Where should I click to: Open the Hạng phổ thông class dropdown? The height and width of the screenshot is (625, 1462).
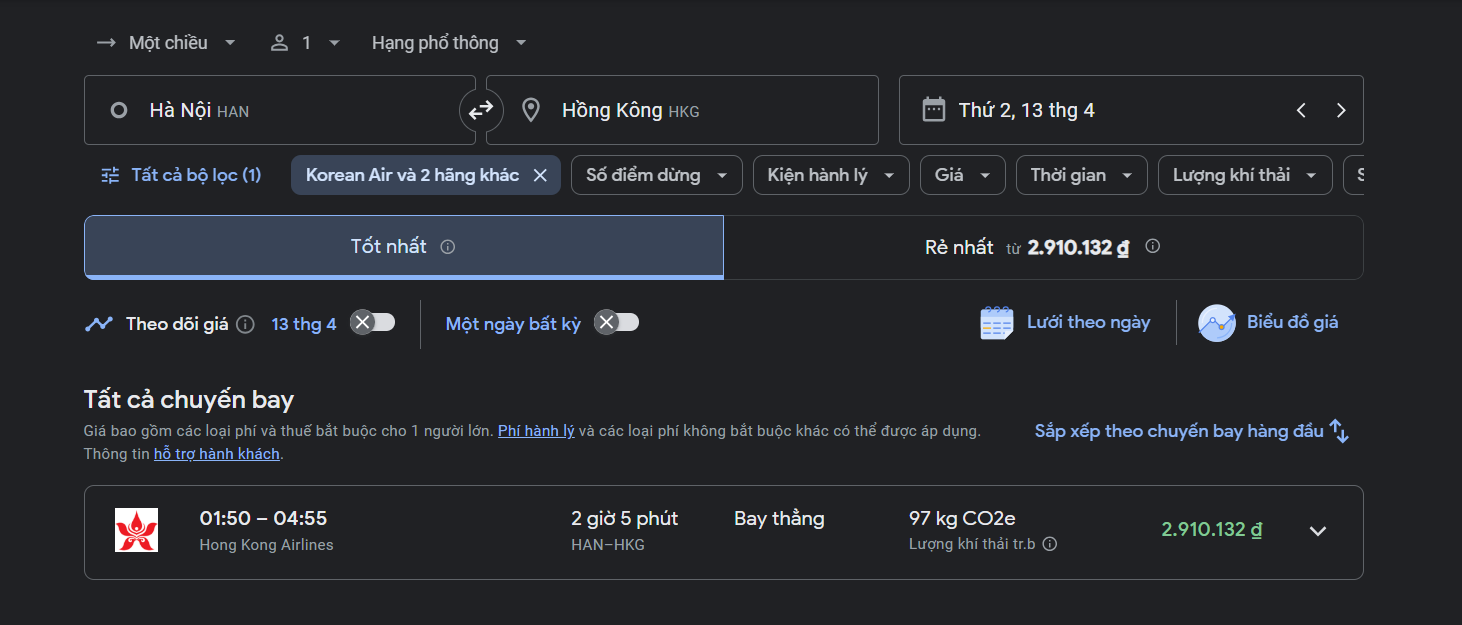tap(449, 43)
